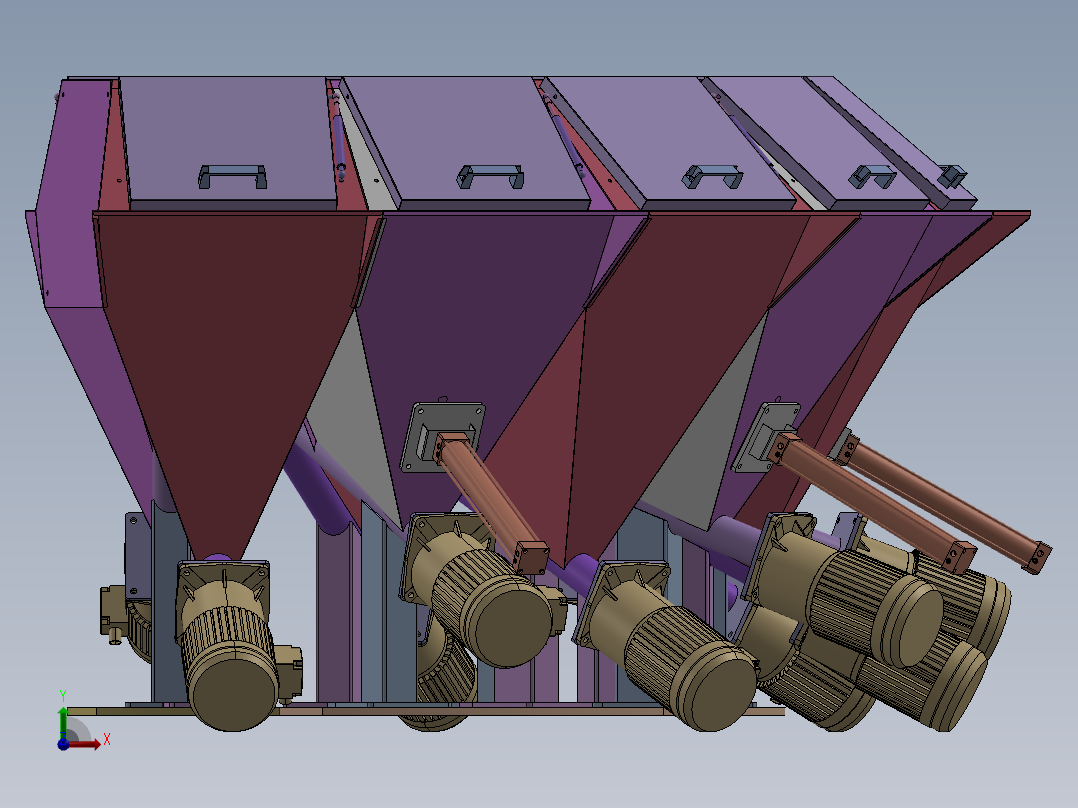This screenshot has height=808, width=1078.
Task: Select the thin base plate under the frame
Action: [x=426, y=711]
